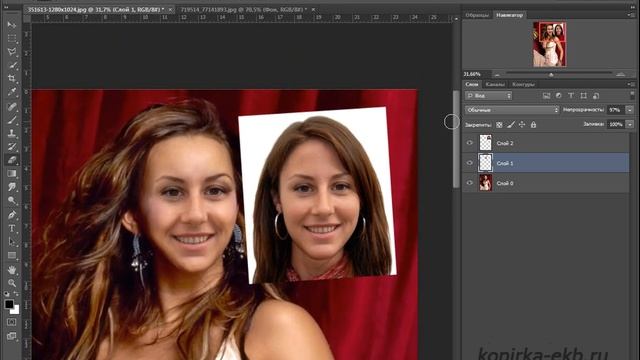
Task: Toggle Quick Mask mode
Action: (12, 322)
